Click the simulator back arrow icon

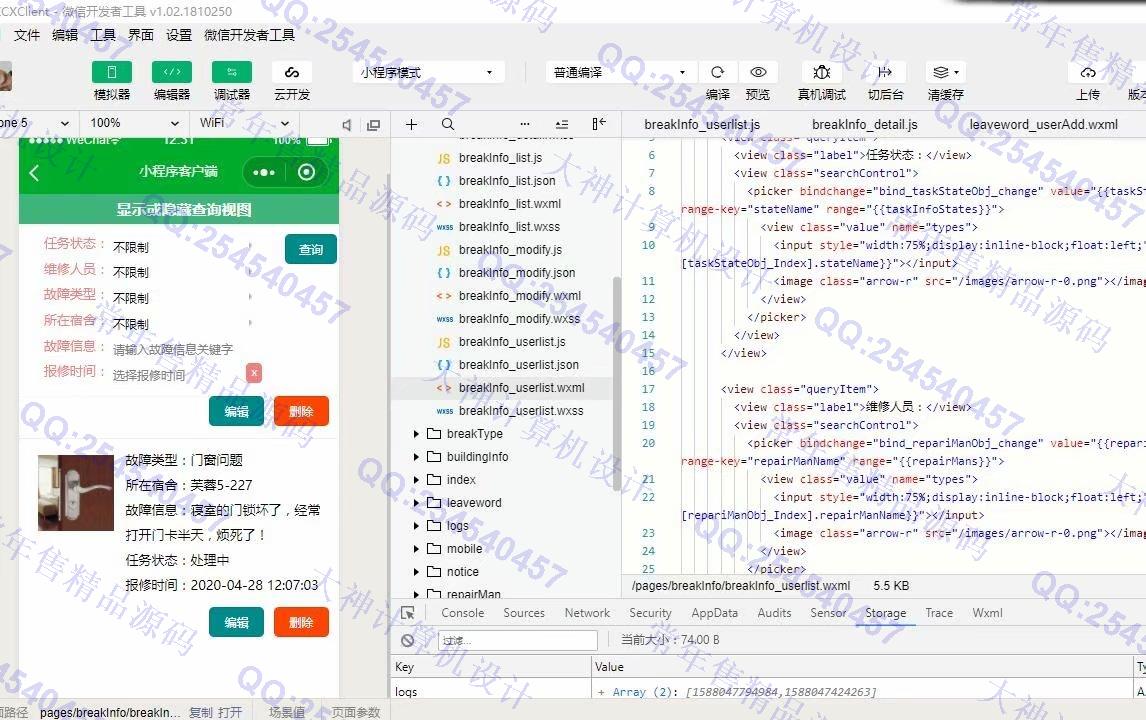click(34, 173)
